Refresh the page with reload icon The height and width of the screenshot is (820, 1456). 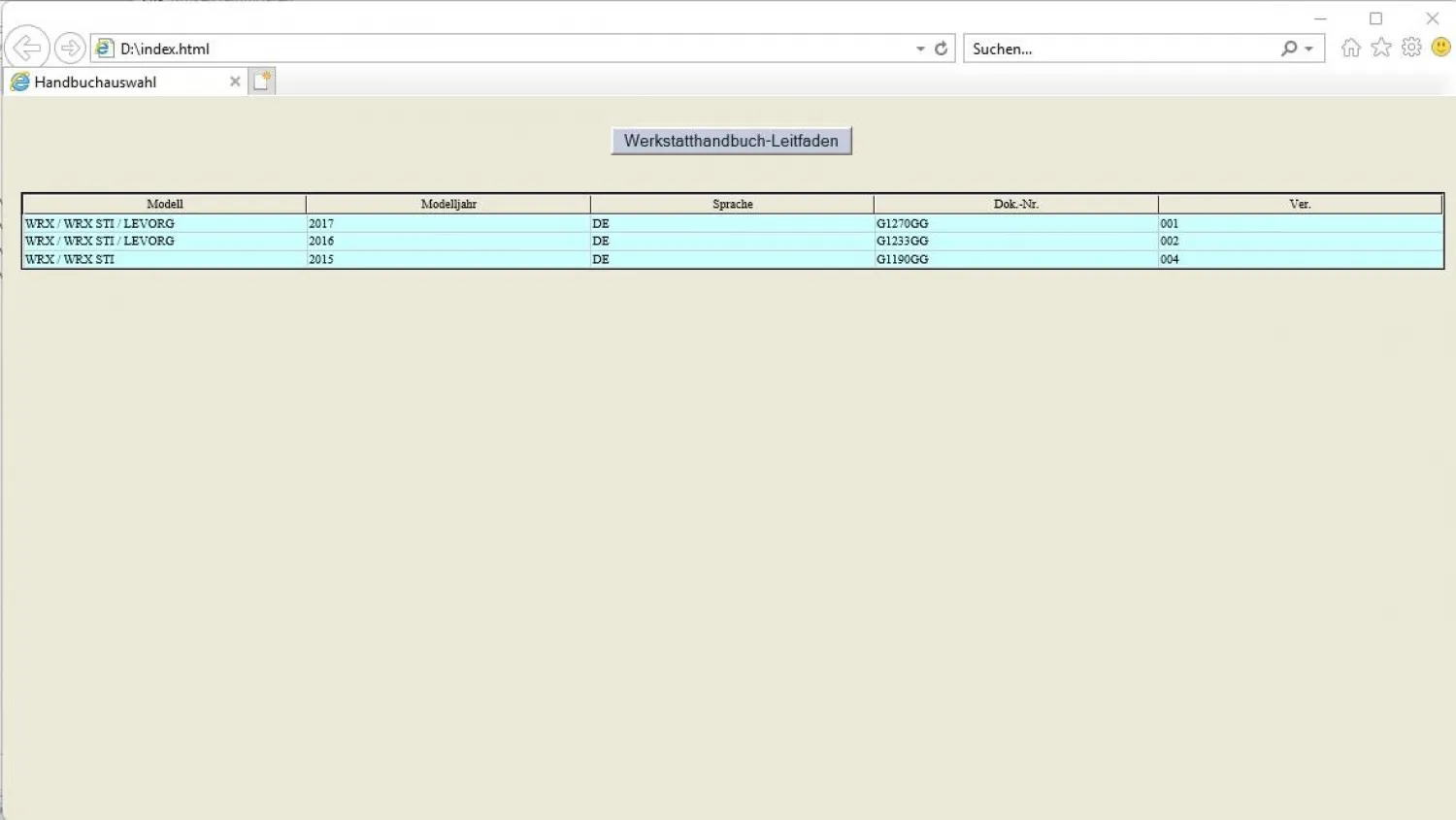coord(941,49)
